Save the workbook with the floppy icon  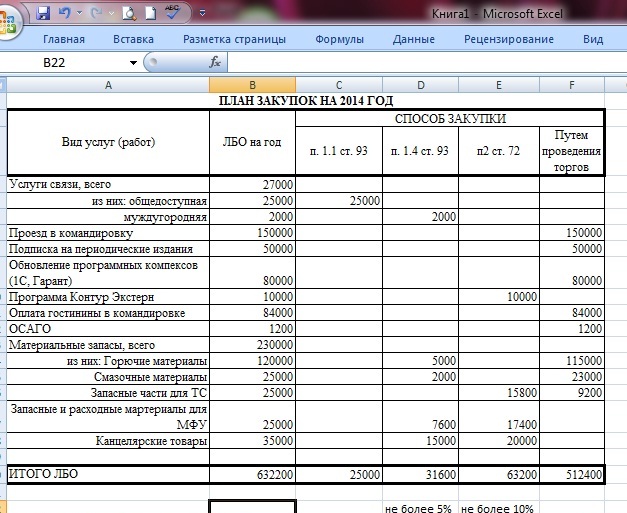(43, 14)
